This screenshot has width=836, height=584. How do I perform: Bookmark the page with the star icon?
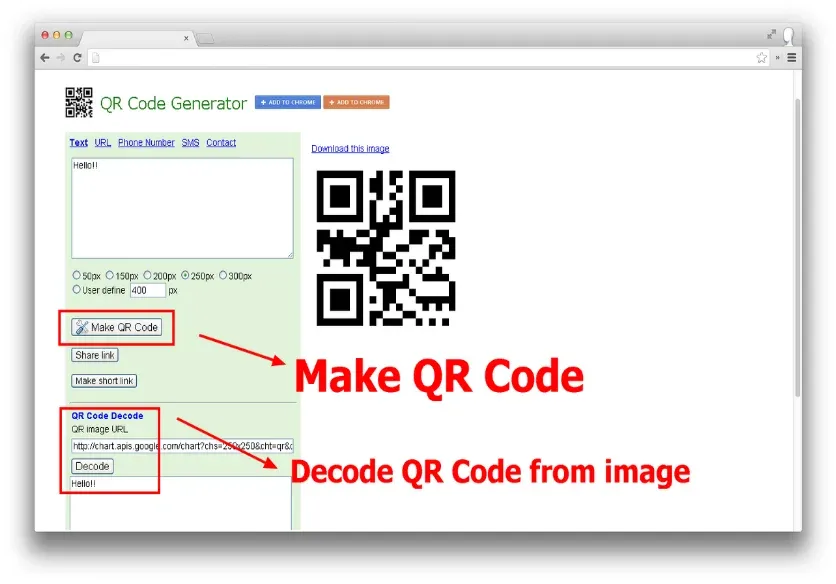pos(761,58)
